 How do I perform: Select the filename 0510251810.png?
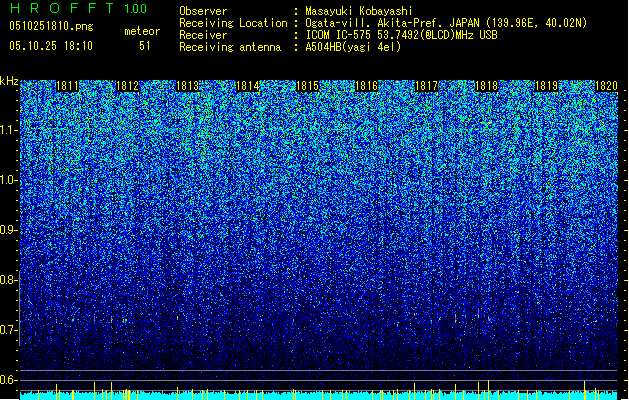point(51,26)
